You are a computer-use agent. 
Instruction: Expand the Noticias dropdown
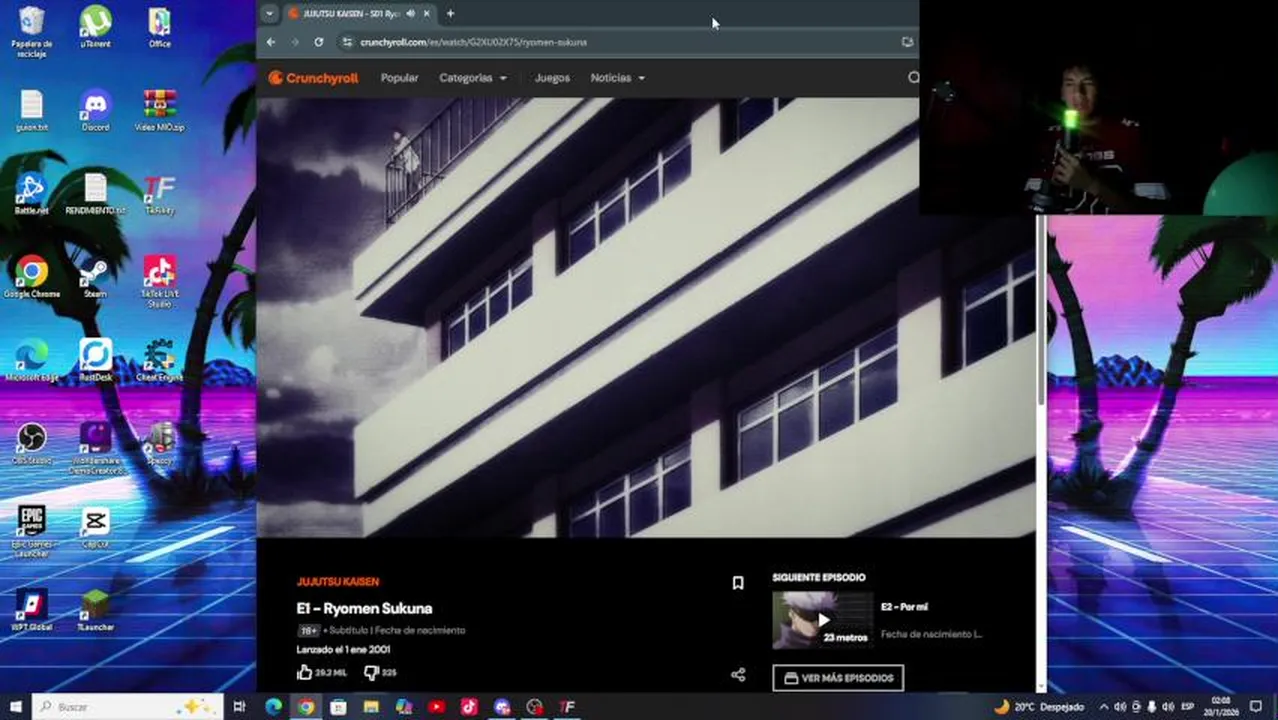[x=617, y=78]
